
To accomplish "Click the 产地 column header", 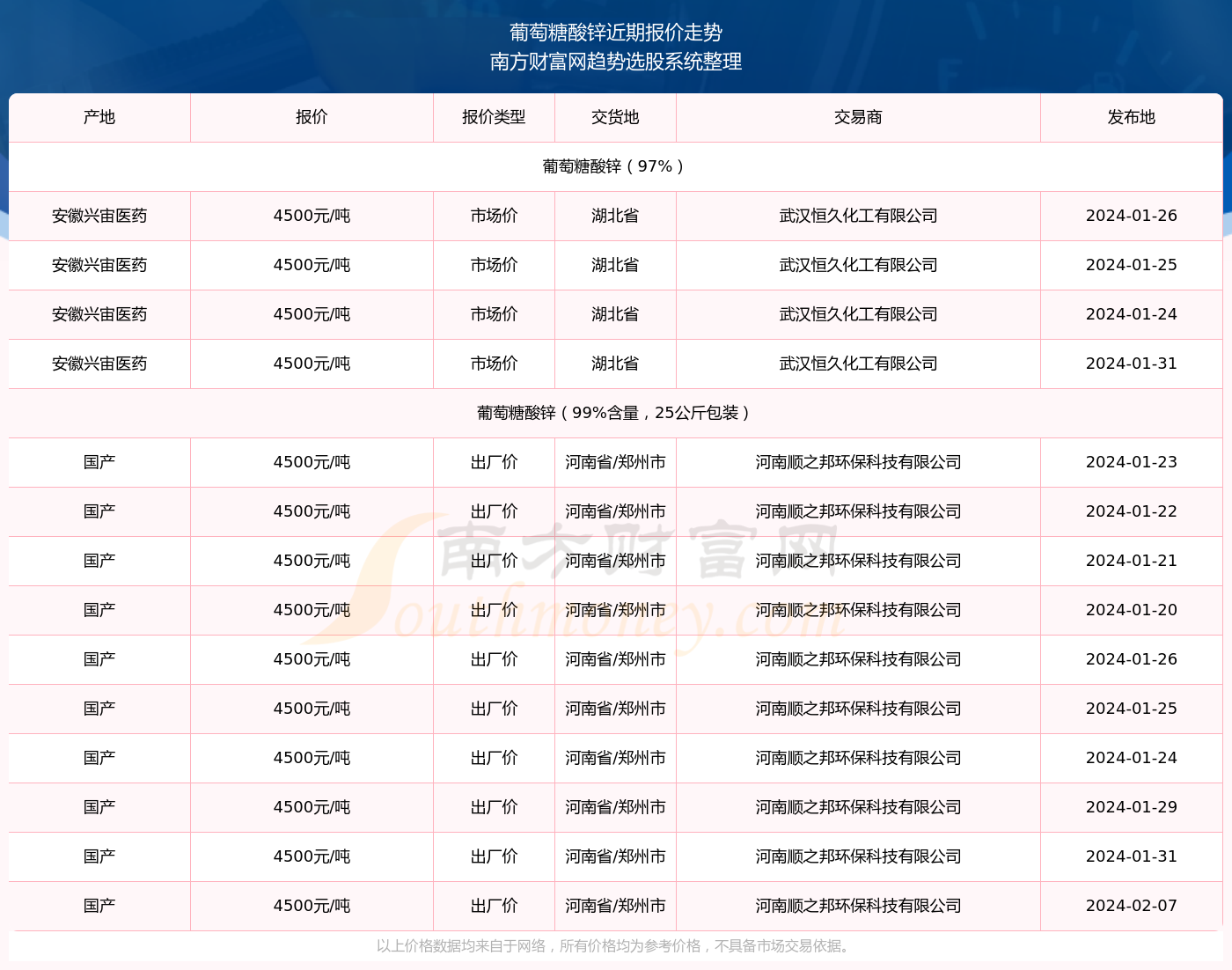I will pyautogui.click(x=99, y=117).
